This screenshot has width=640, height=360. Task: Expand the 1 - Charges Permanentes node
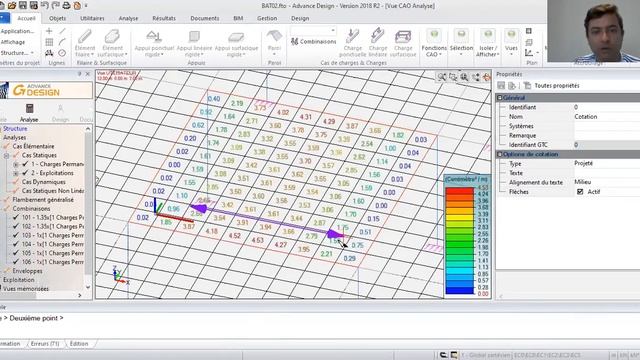coord(16,164)
